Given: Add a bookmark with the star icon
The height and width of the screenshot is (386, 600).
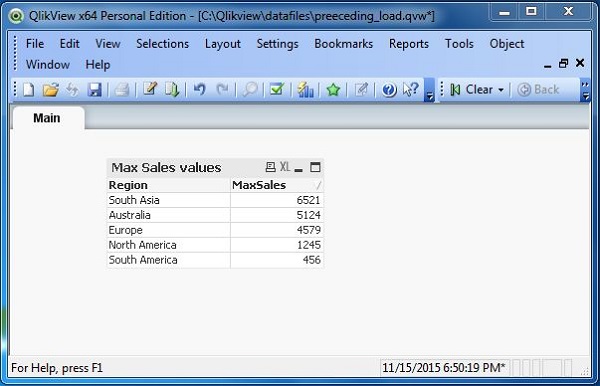Looking at the screenshot, I should (x=333, y=90).
